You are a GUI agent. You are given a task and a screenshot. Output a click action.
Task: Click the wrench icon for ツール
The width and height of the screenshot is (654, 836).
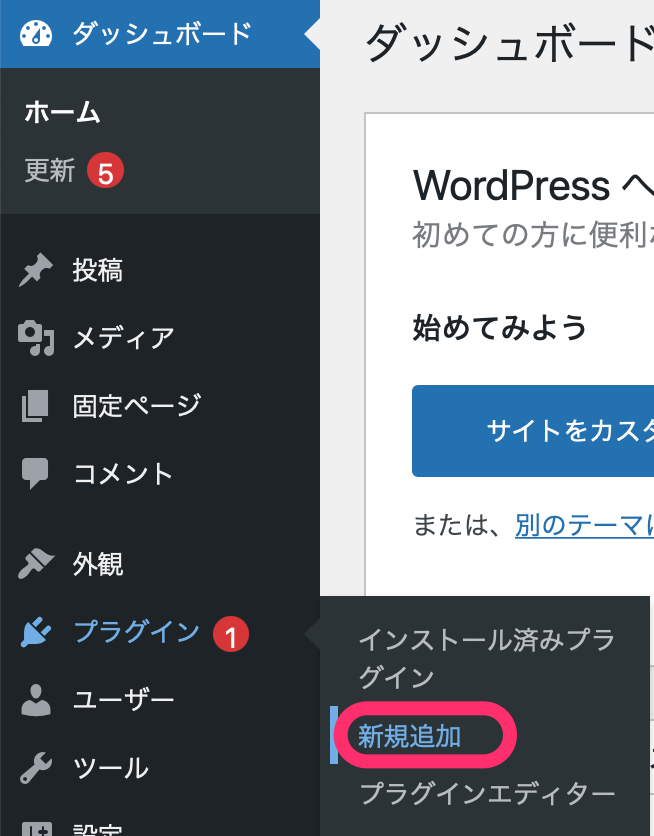tap(36, 768)
